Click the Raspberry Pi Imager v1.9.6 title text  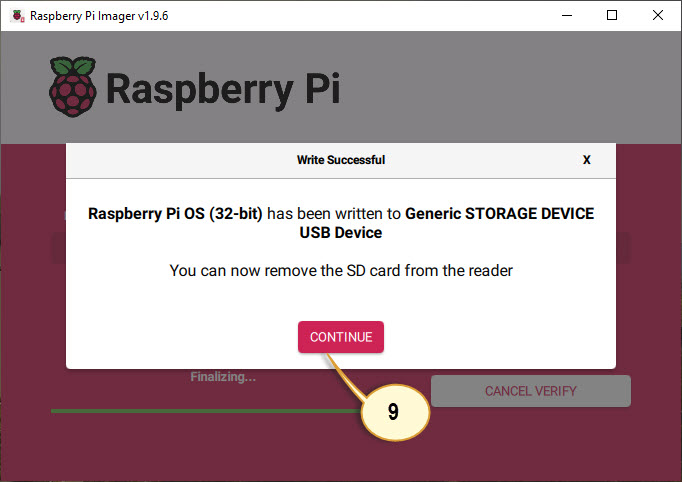[x=98, y=15]
